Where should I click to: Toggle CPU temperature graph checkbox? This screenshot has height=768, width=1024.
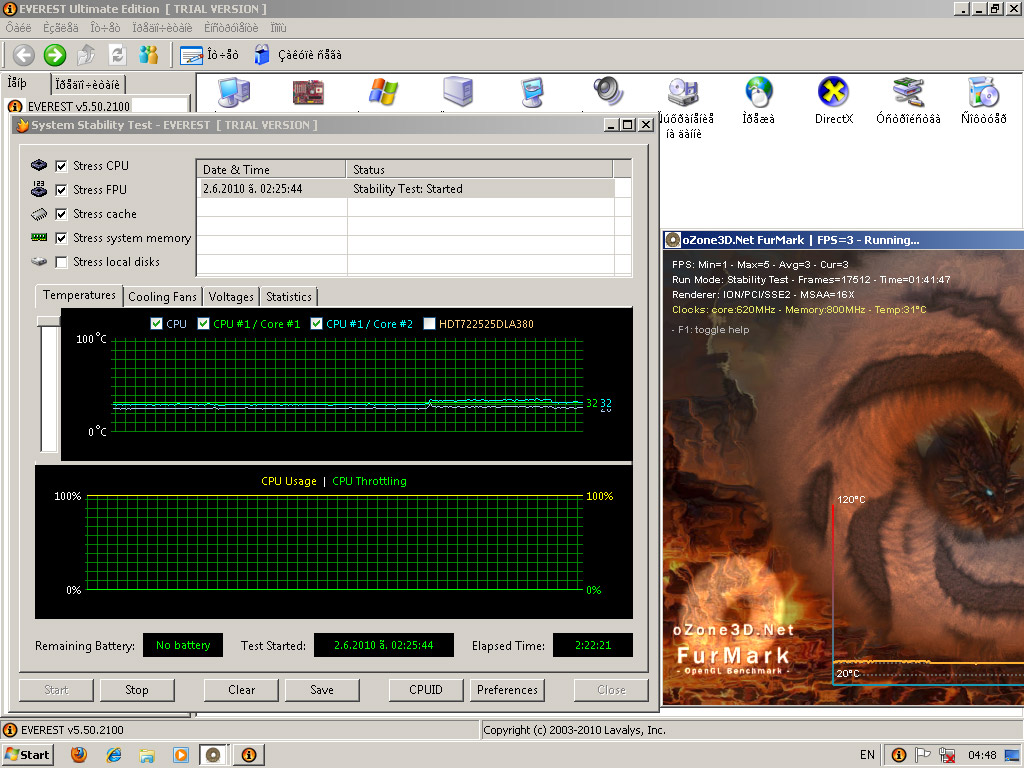[156, 323]
